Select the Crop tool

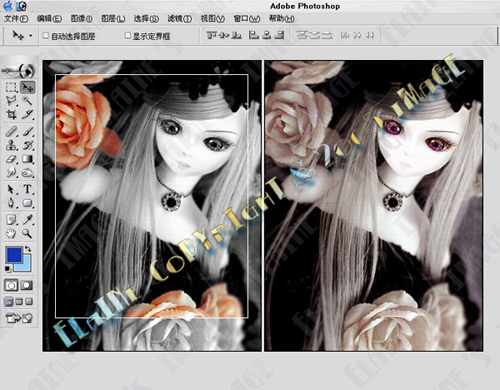[x=11, y=114]
